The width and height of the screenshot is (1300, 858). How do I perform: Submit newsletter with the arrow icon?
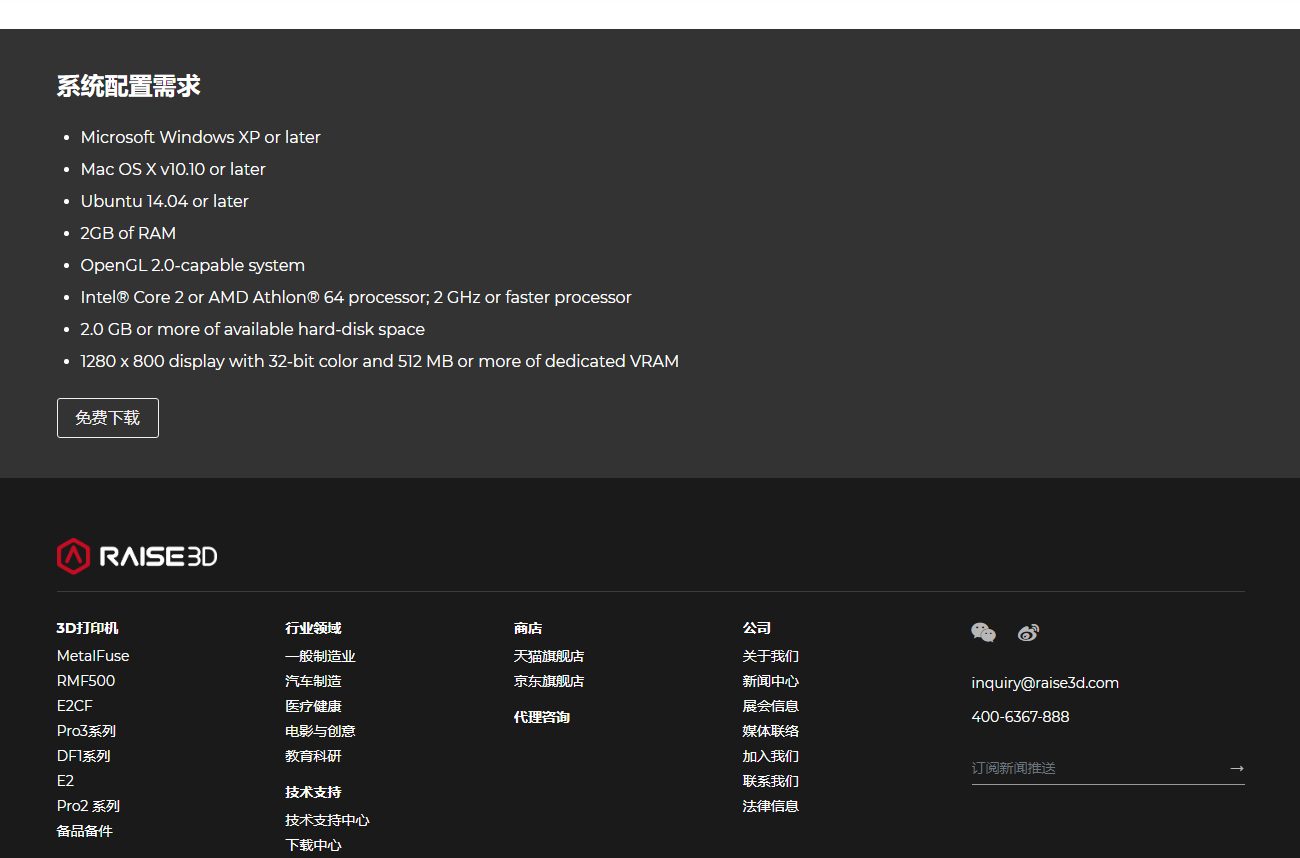click(1236, 768)
